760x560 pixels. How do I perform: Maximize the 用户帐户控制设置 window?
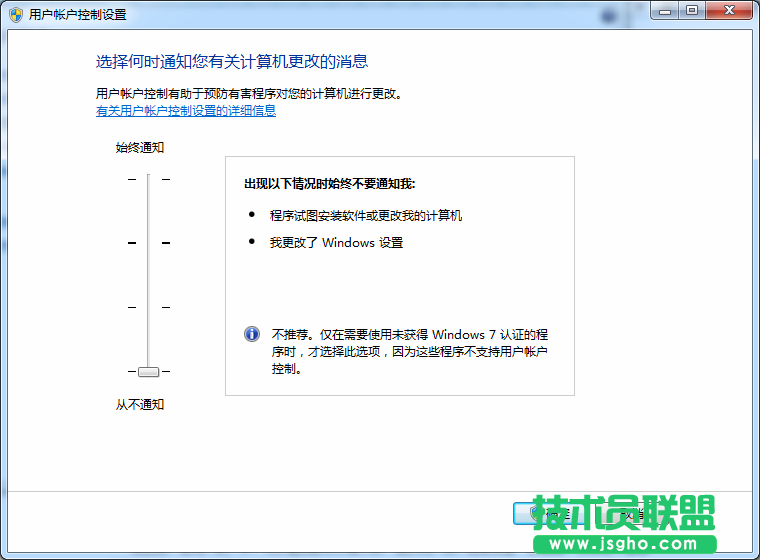click(692, 11)
